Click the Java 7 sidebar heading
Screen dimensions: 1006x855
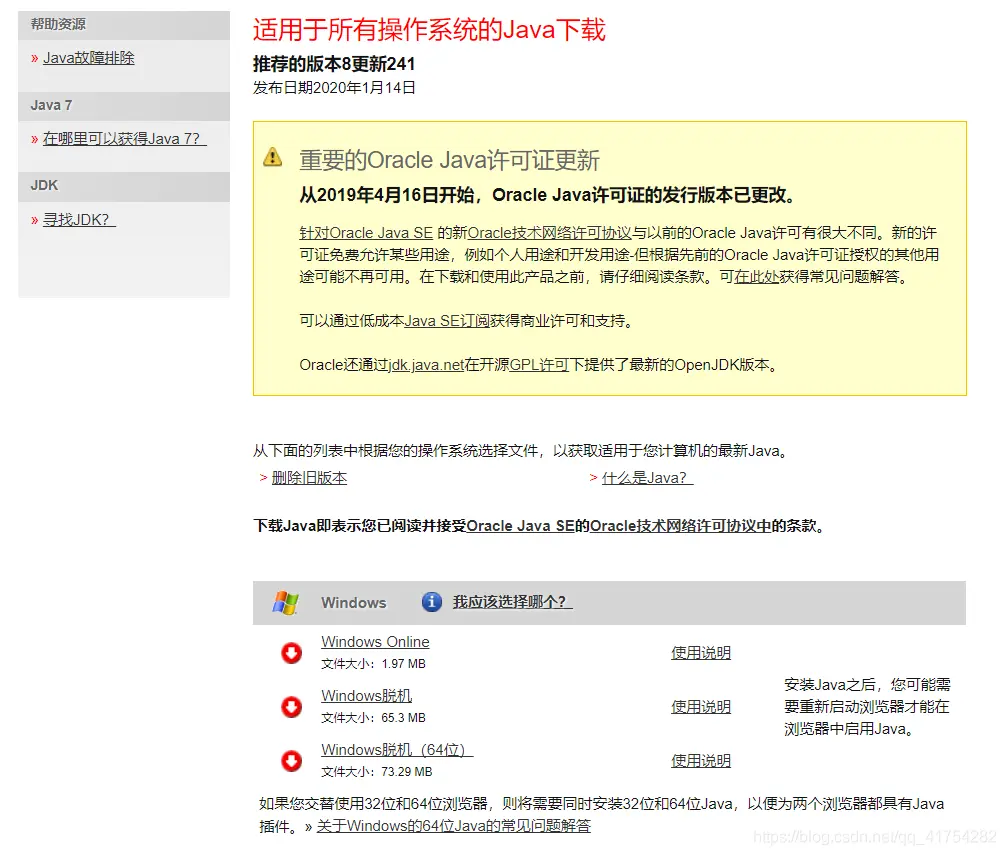point(51,105)
